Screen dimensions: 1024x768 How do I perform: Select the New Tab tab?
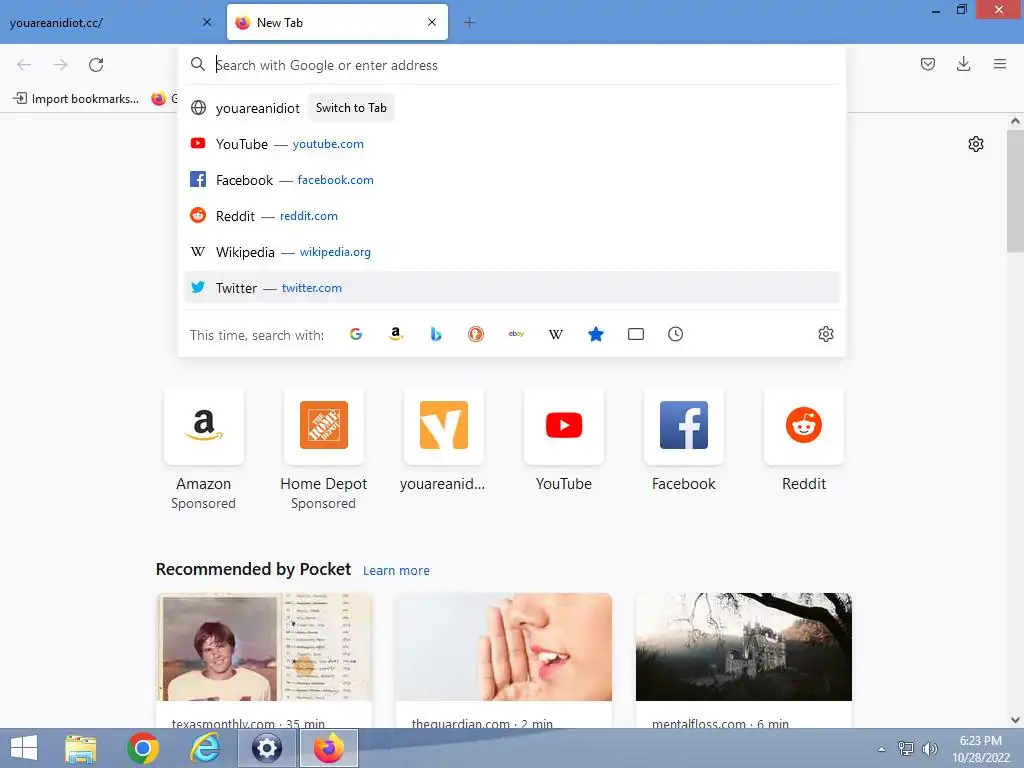click(x=337, y=22)
